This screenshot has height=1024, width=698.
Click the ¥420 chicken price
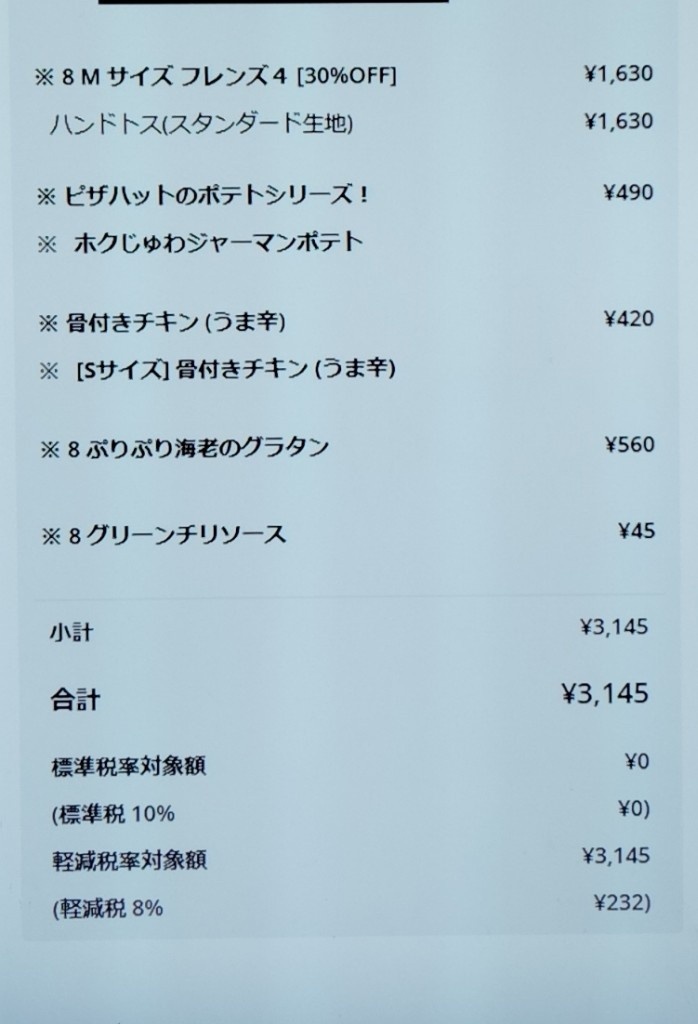628,319
